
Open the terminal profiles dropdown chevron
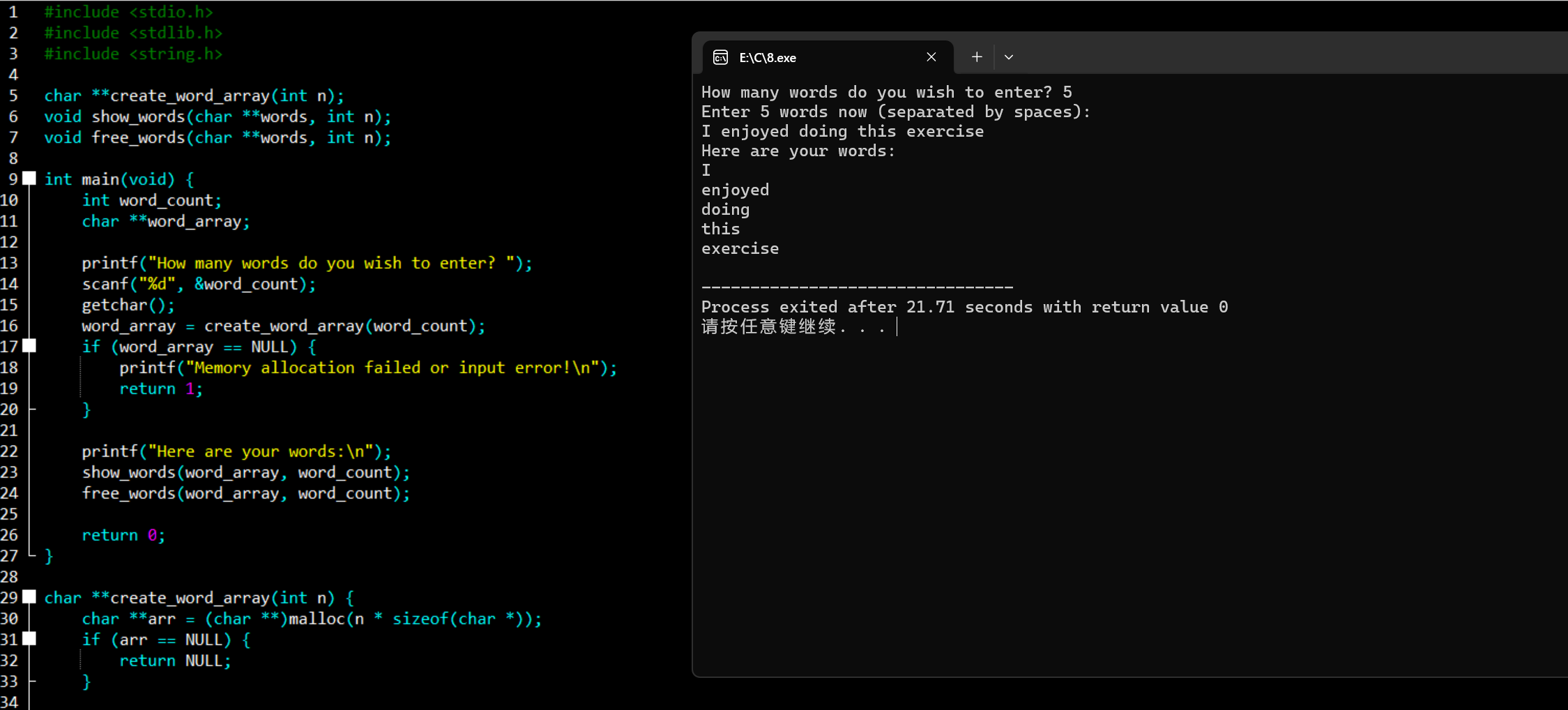click(x=1009, y=57)
